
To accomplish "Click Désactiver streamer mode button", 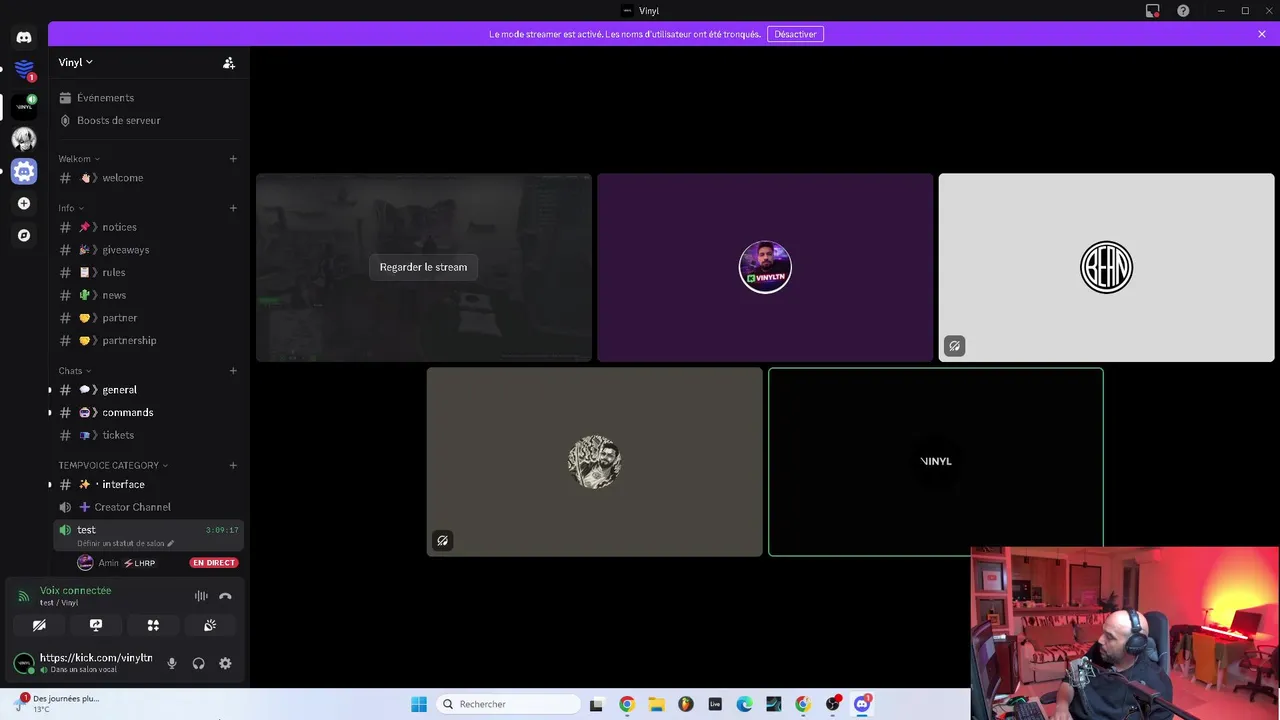I will tap(795, 34).
